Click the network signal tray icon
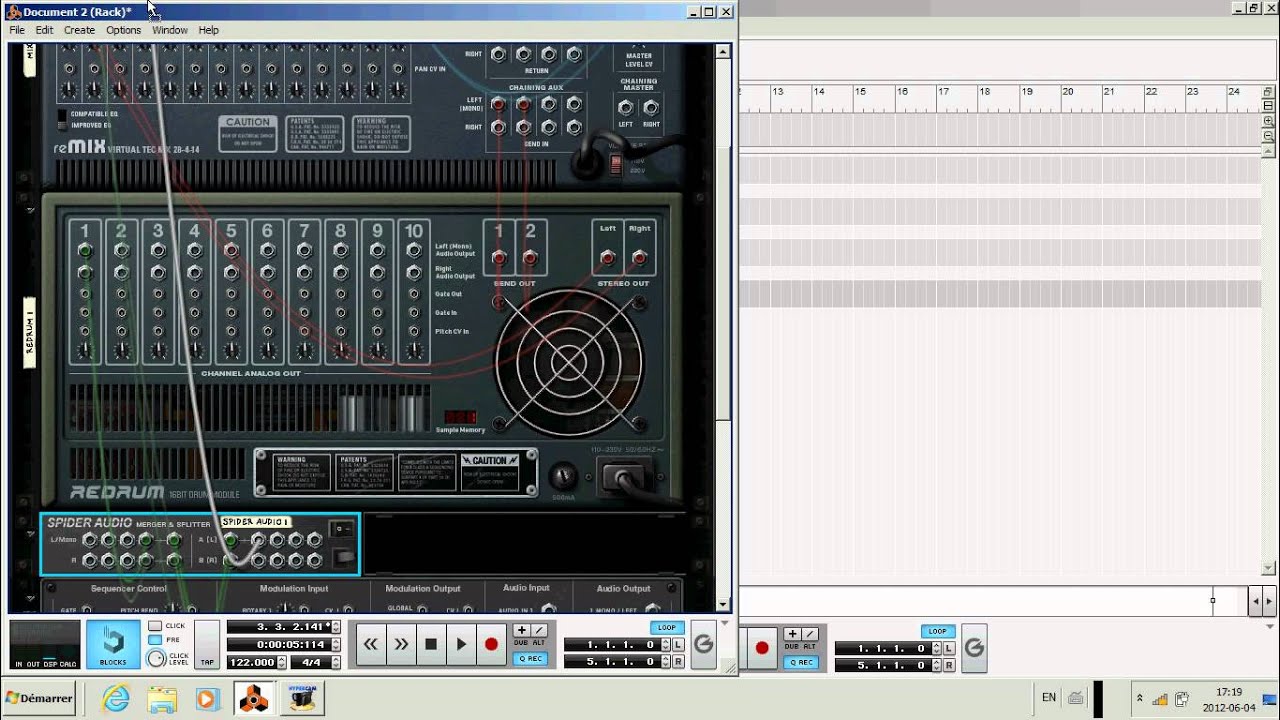1280x720 pixels. 1160,699
